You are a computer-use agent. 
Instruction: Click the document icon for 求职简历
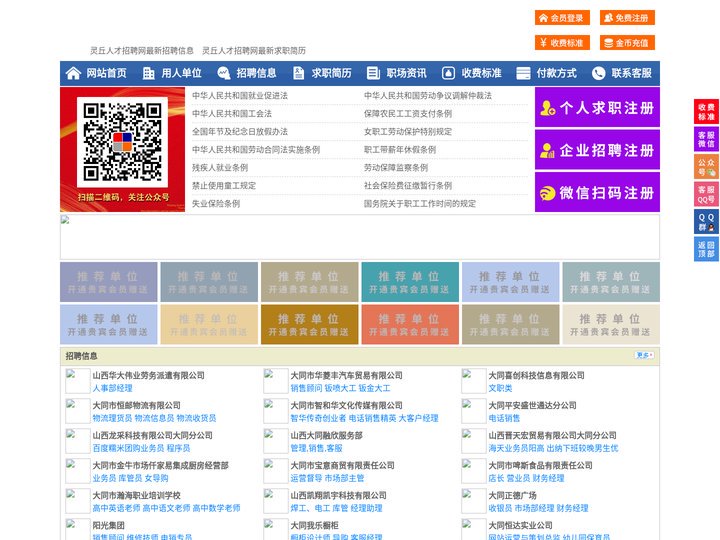pos(298,73)
